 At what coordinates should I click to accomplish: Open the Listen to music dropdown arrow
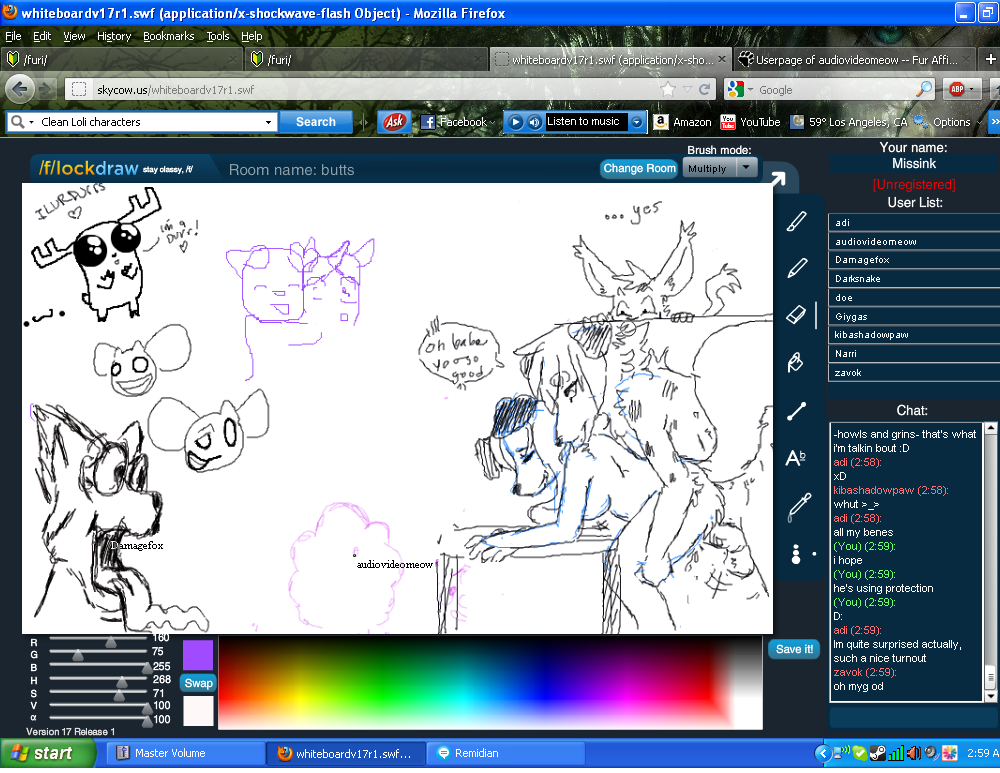click(636, 122)
